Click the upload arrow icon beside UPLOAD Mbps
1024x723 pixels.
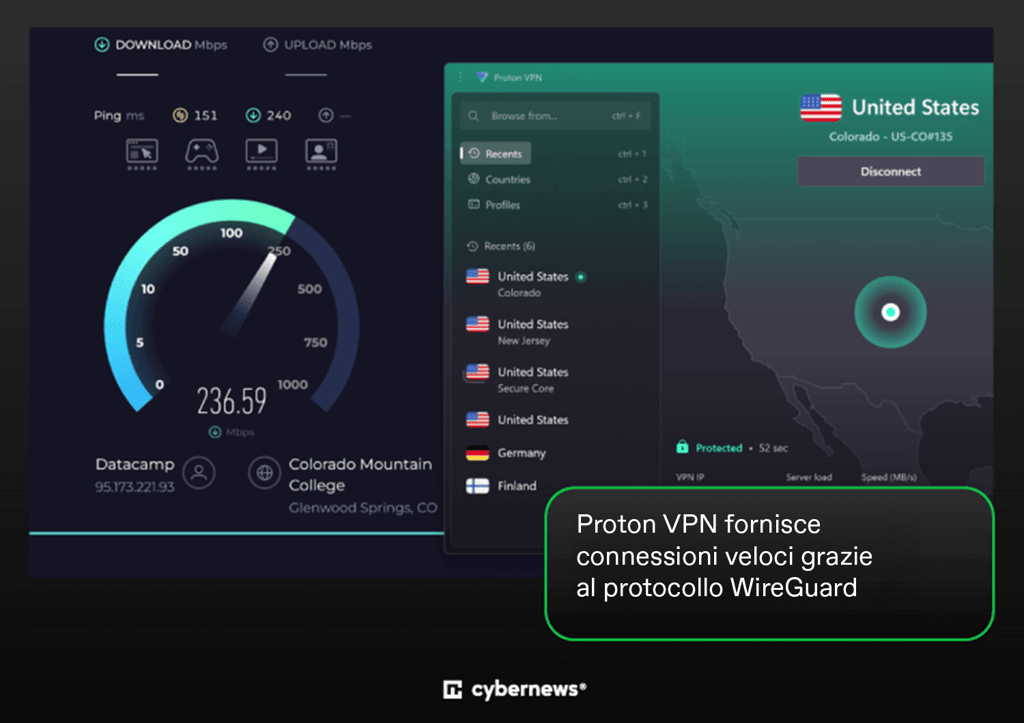click(270, 44)
